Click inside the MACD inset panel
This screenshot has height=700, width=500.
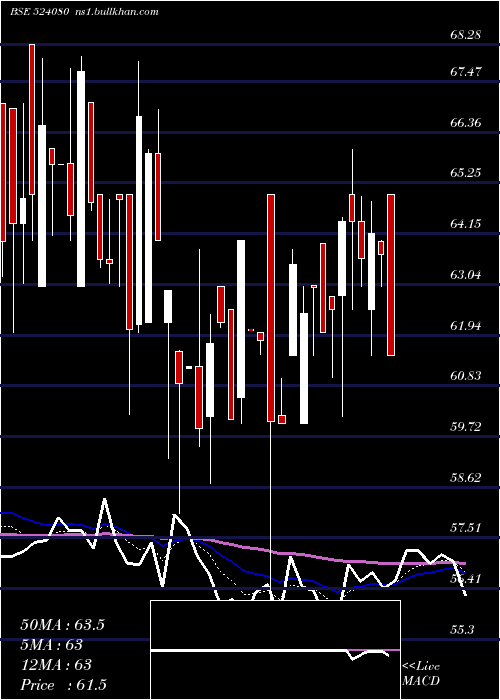click(275, 650)
